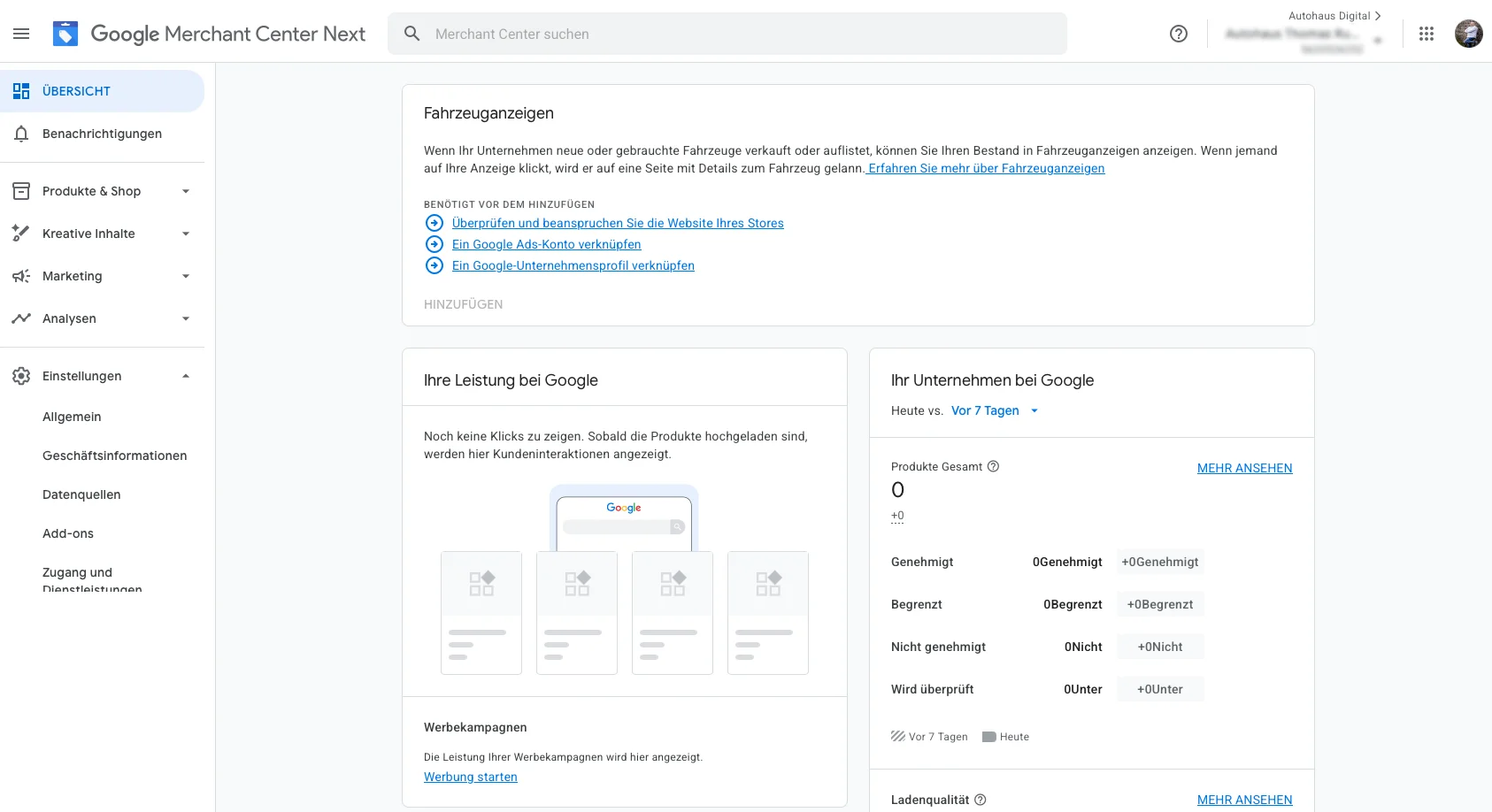Click the user profile avatar
This screenshot has height=812, width=1492.
1468,34
